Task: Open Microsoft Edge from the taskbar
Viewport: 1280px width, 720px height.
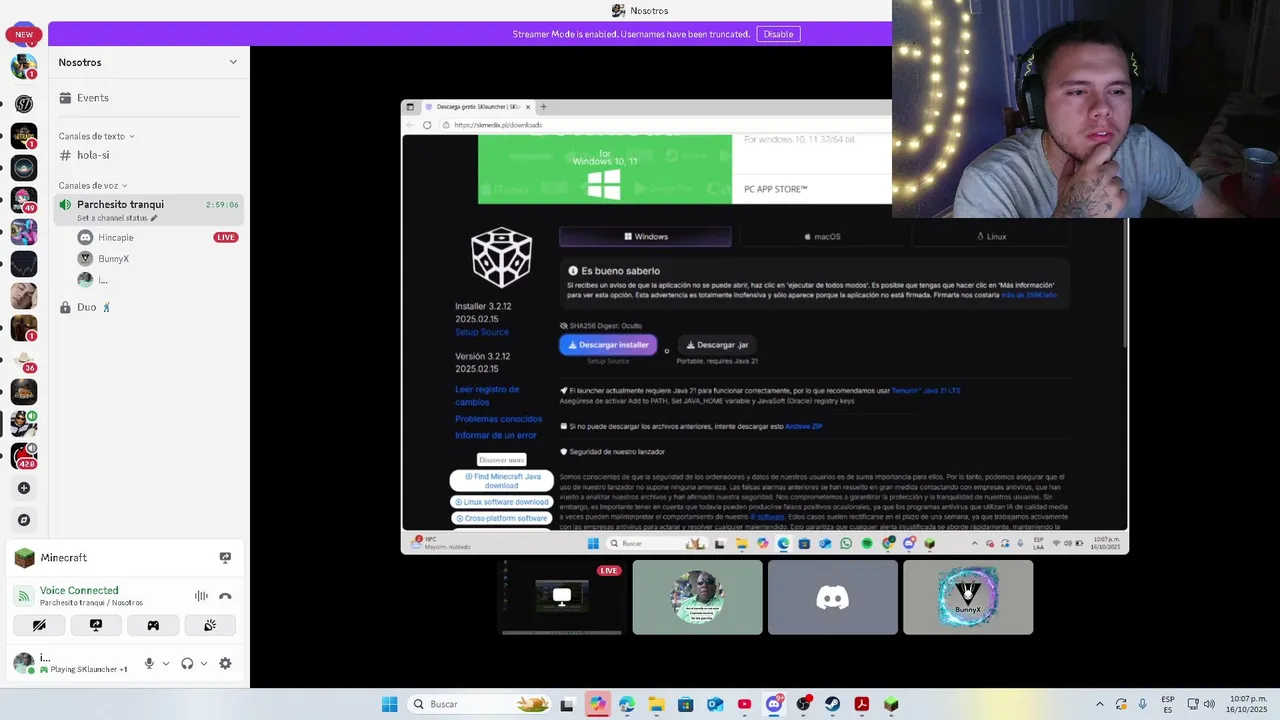Action: coord(627,704)
